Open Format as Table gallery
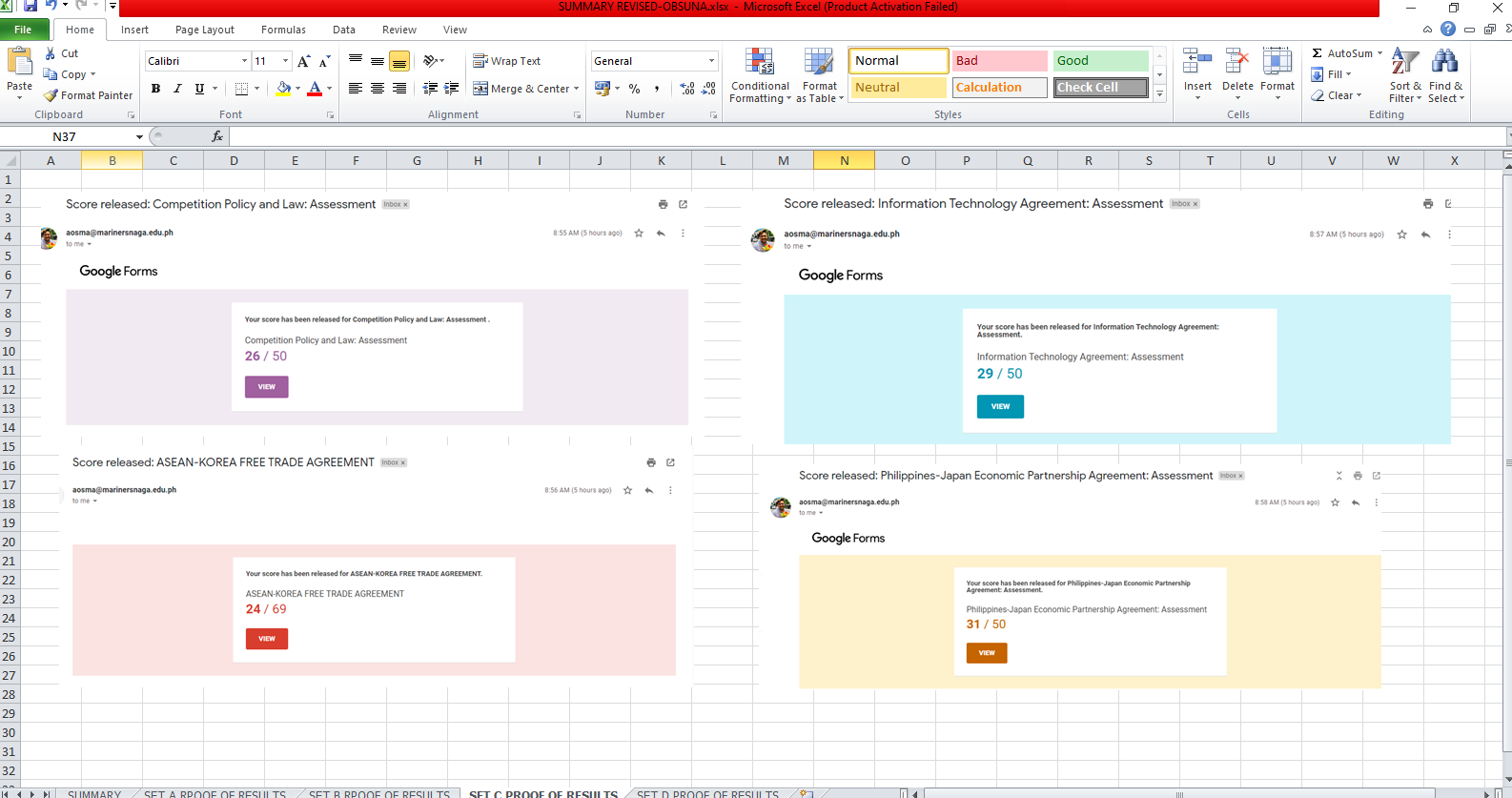 [x=819, y=75]
